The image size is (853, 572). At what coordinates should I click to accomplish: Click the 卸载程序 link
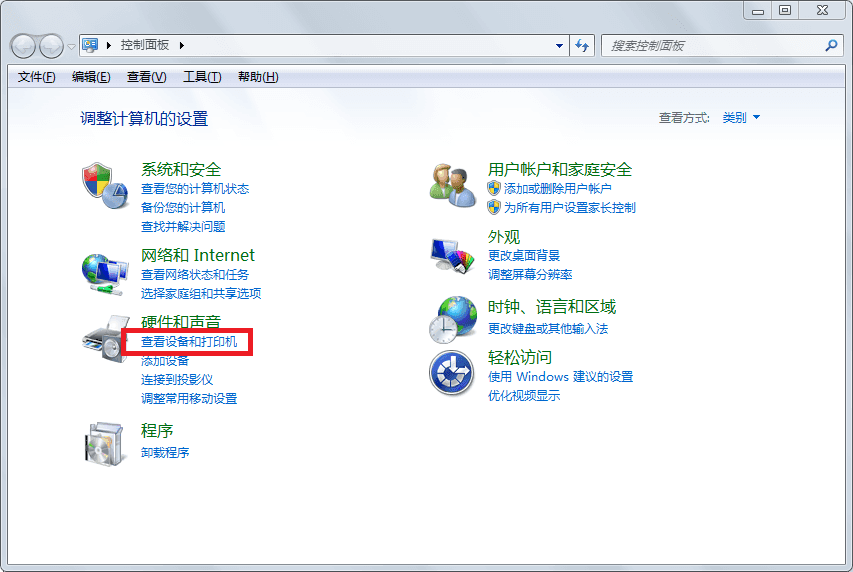click(165, 452)
